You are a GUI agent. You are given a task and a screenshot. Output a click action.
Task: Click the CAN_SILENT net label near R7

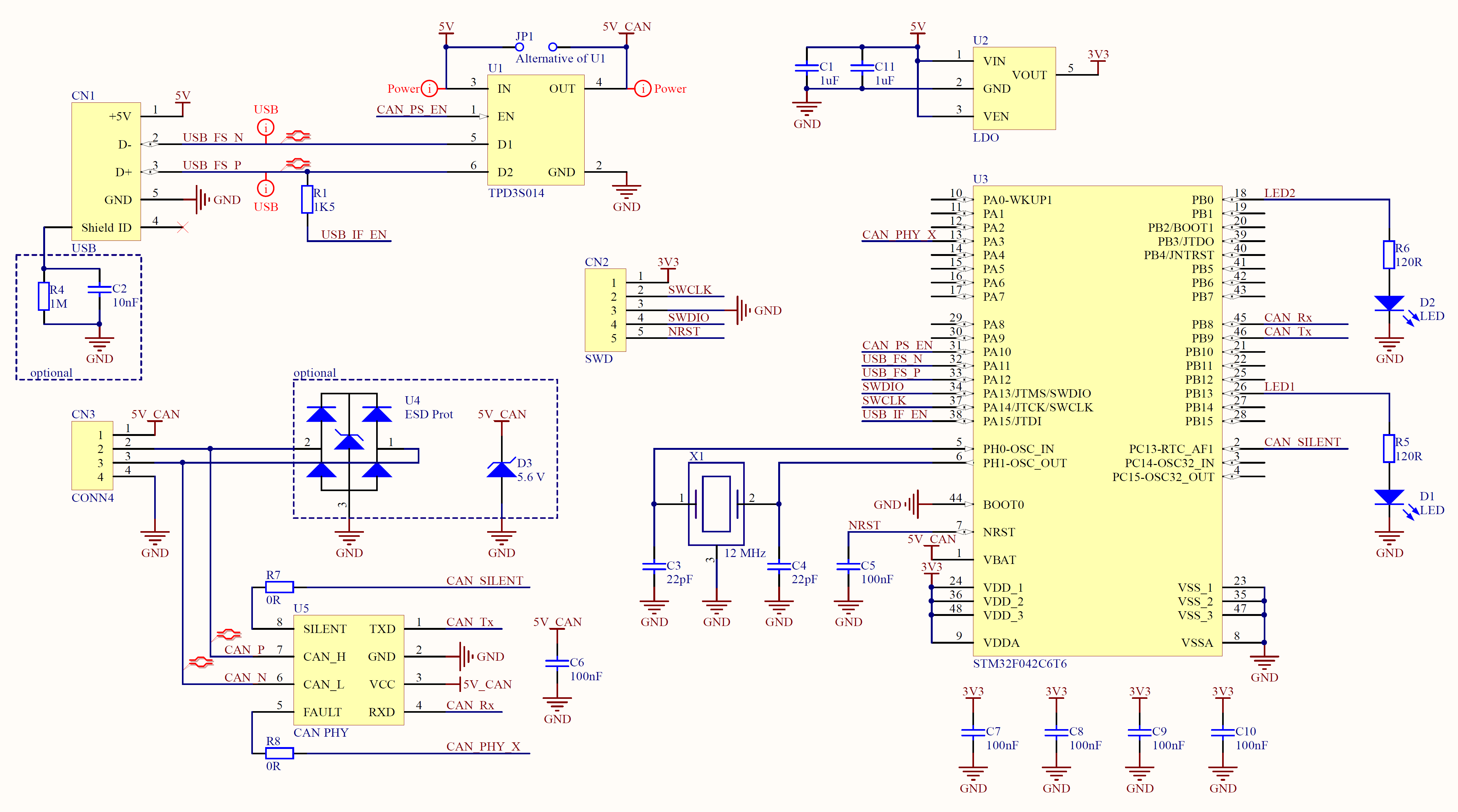485,581
